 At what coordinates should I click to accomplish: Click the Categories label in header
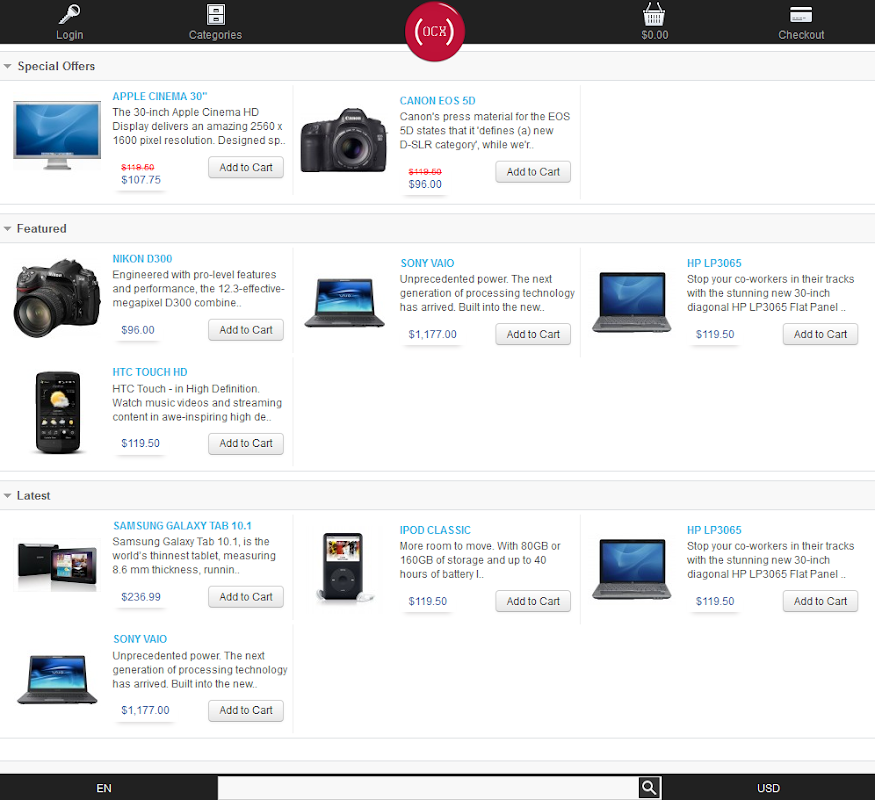click(x=215, y=35)
